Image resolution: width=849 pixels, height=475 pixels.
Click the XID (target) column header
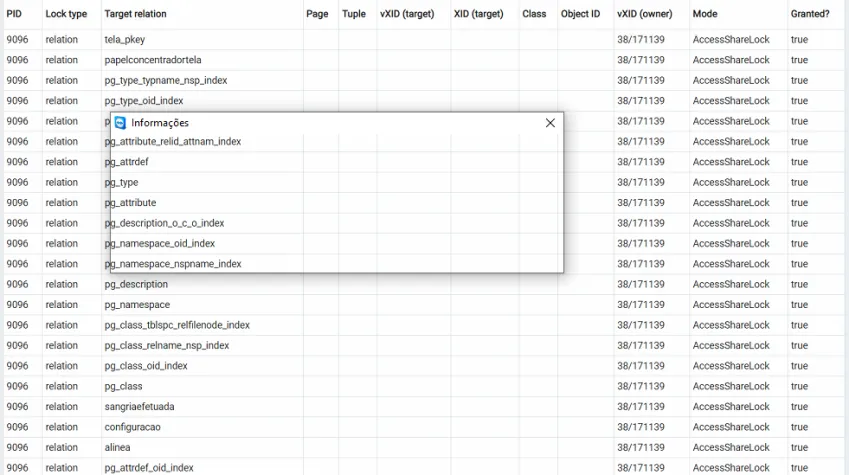479,14
